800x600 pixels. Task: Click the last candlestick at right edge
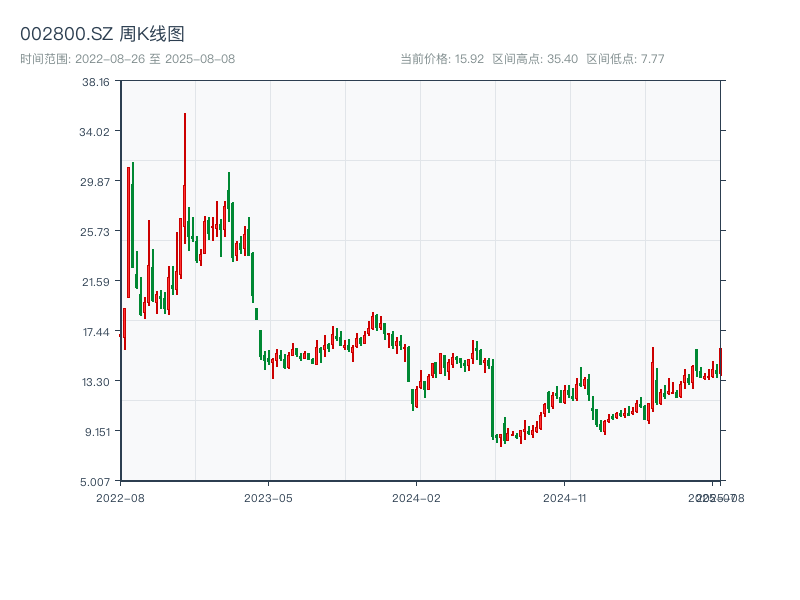pyautogui.click(x=719, y=361)
